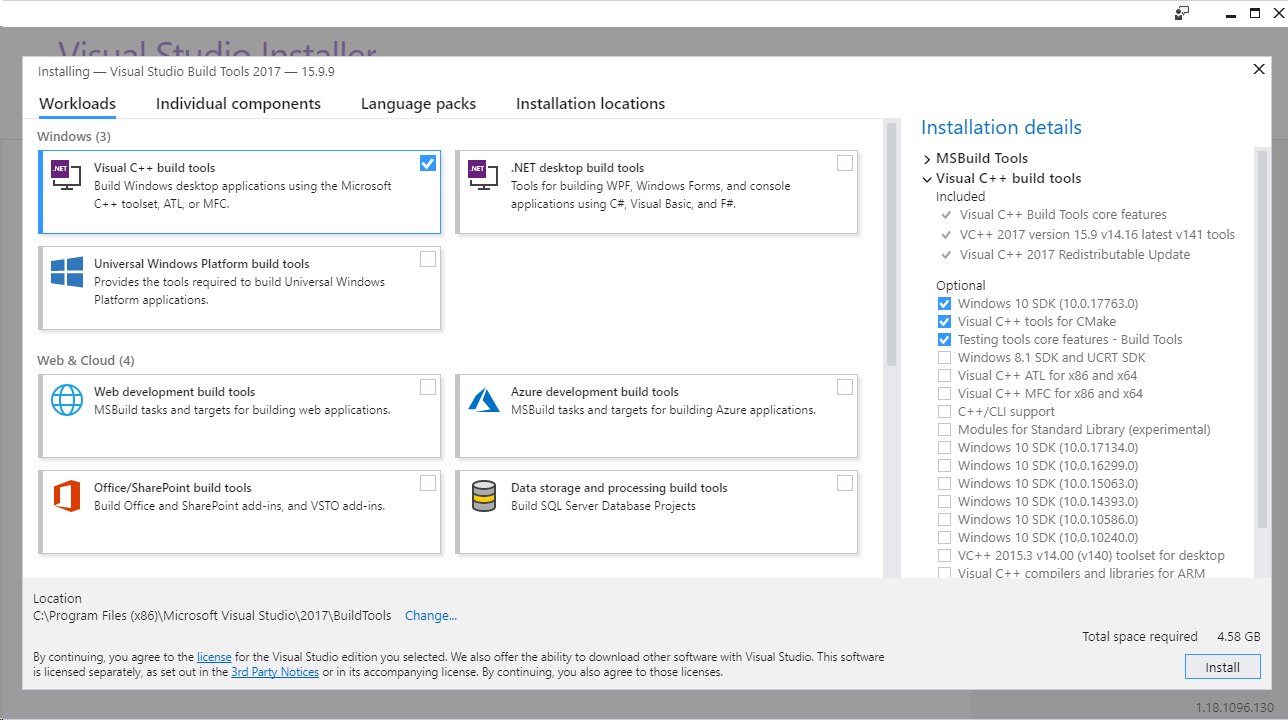This screenshot has height=720, width=1288.
Task: Click the 4.58 GB total space value
Action: (x=1238, y=637)
